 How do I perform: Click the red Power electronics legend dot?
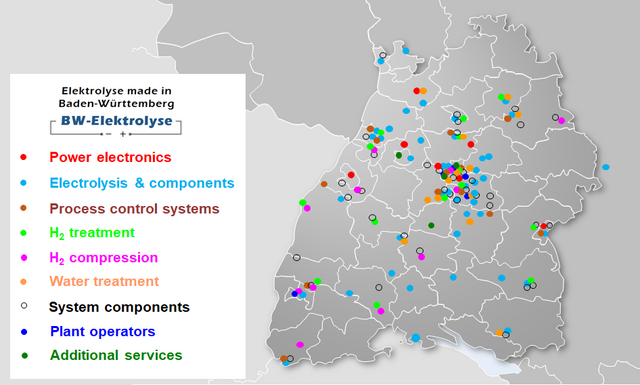[x=23, y=157]
